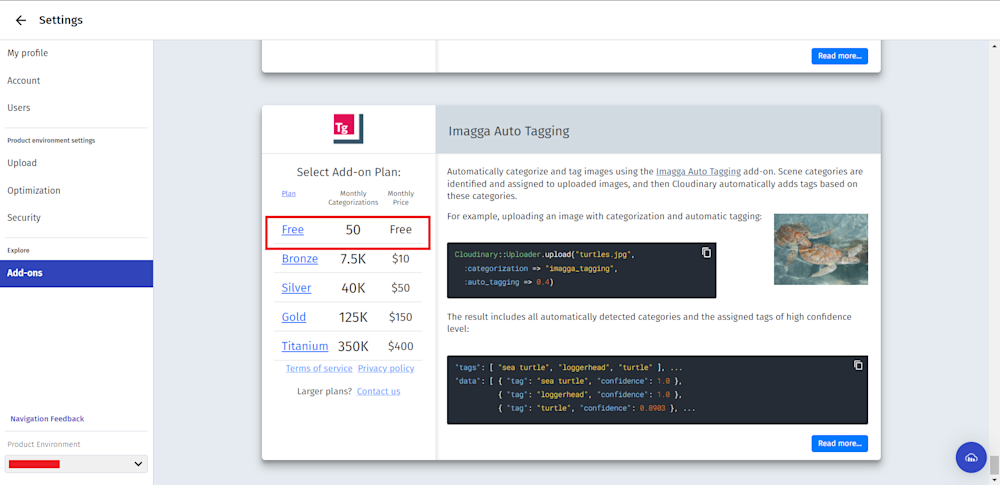Copy the tags JSON result snippet
Viewport: 1000px width, 485px height.
point(858,365)
